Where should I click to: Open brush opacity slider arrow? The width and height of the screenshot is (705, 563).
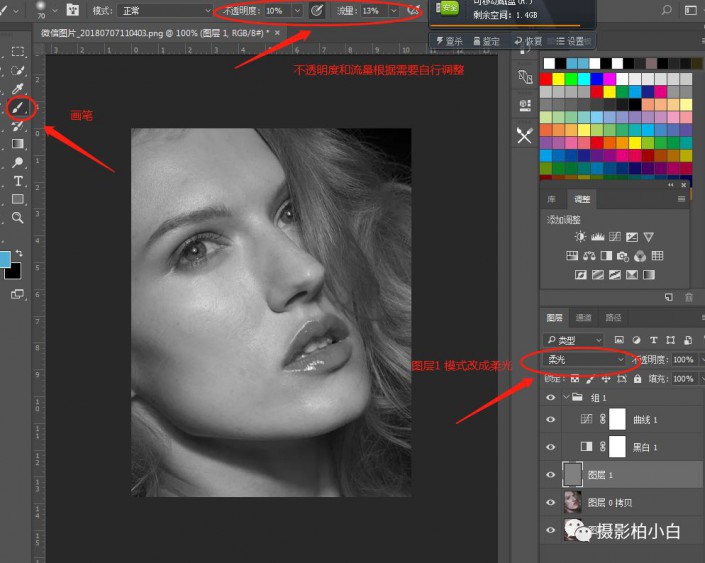pos(297,10)
